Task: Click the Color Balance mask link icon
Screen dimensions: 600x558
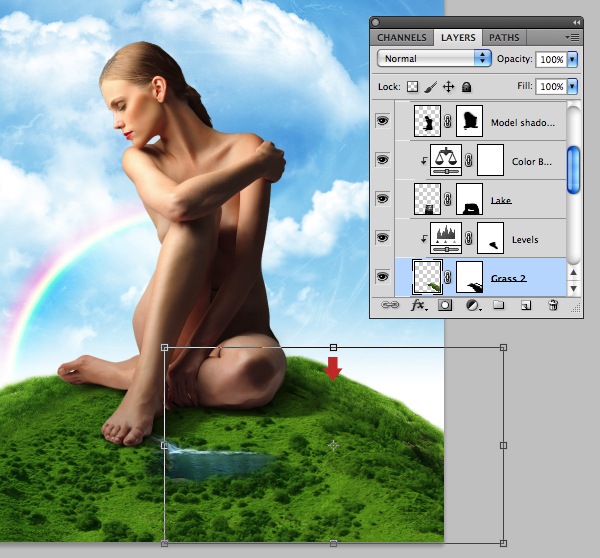Action: [469, 160]
